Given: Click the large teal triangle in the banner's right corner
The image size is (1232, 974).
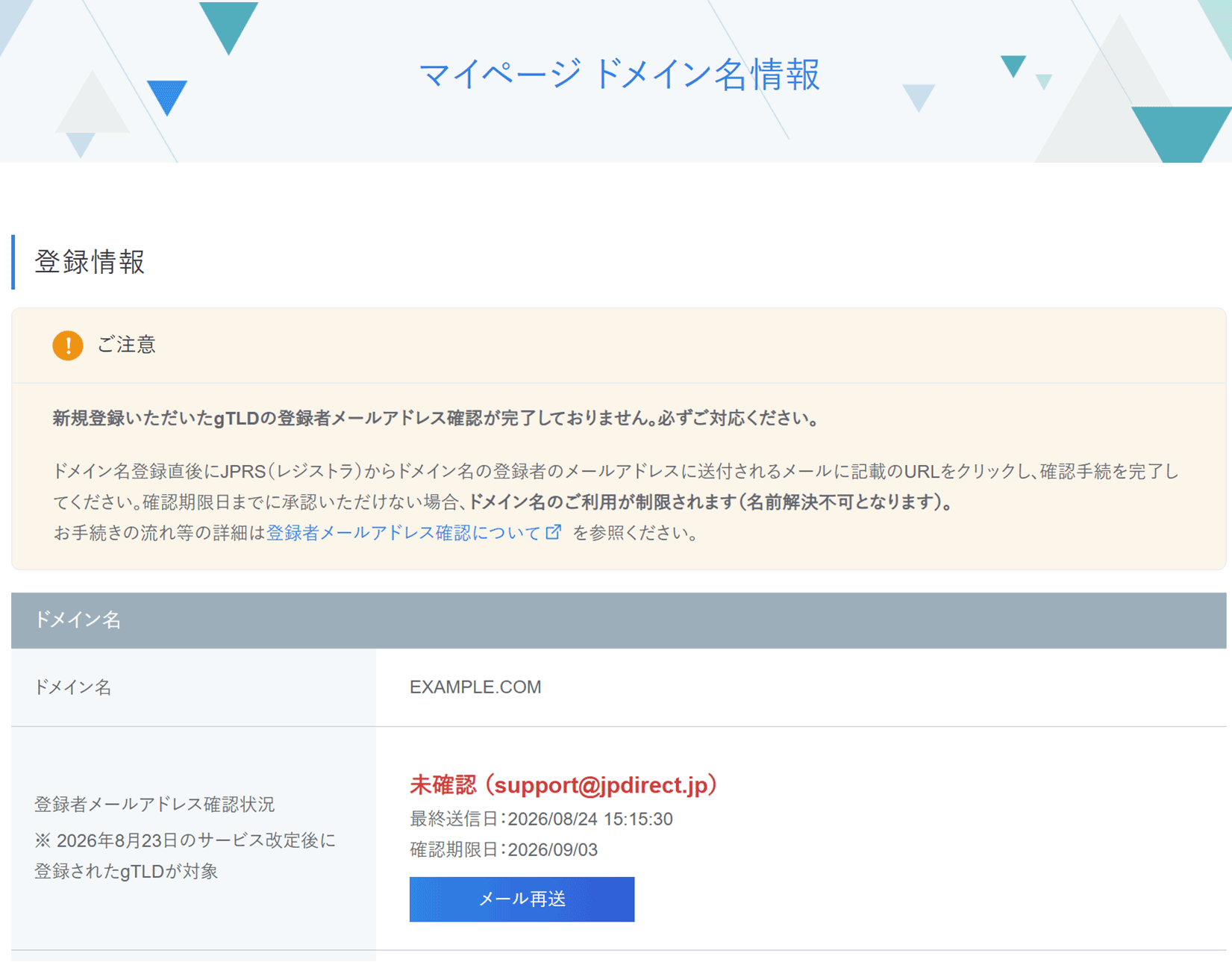Looking at the screenshot, I should point(1182,134).
